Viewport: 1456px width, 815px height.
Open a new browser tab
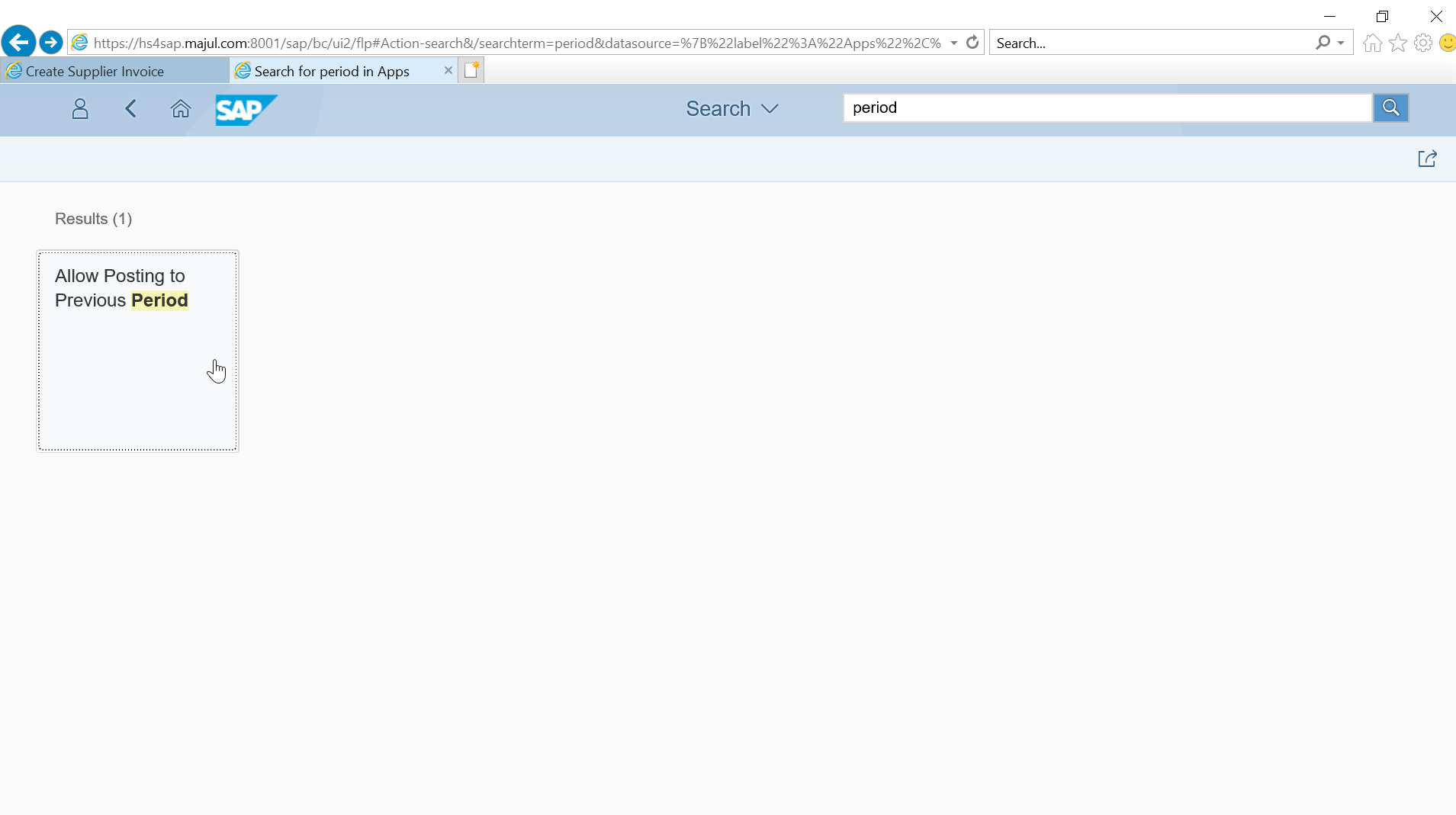(471, 69)
